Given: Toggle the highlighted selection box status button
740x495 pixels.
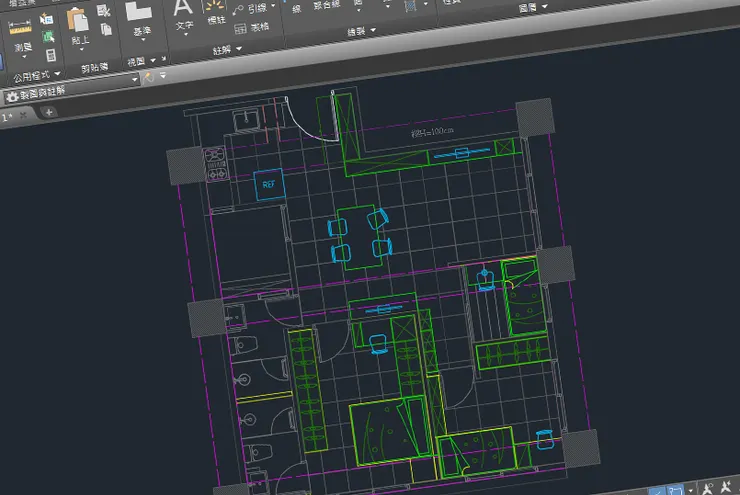Looking at the screenshot, I should pos(675,489).
